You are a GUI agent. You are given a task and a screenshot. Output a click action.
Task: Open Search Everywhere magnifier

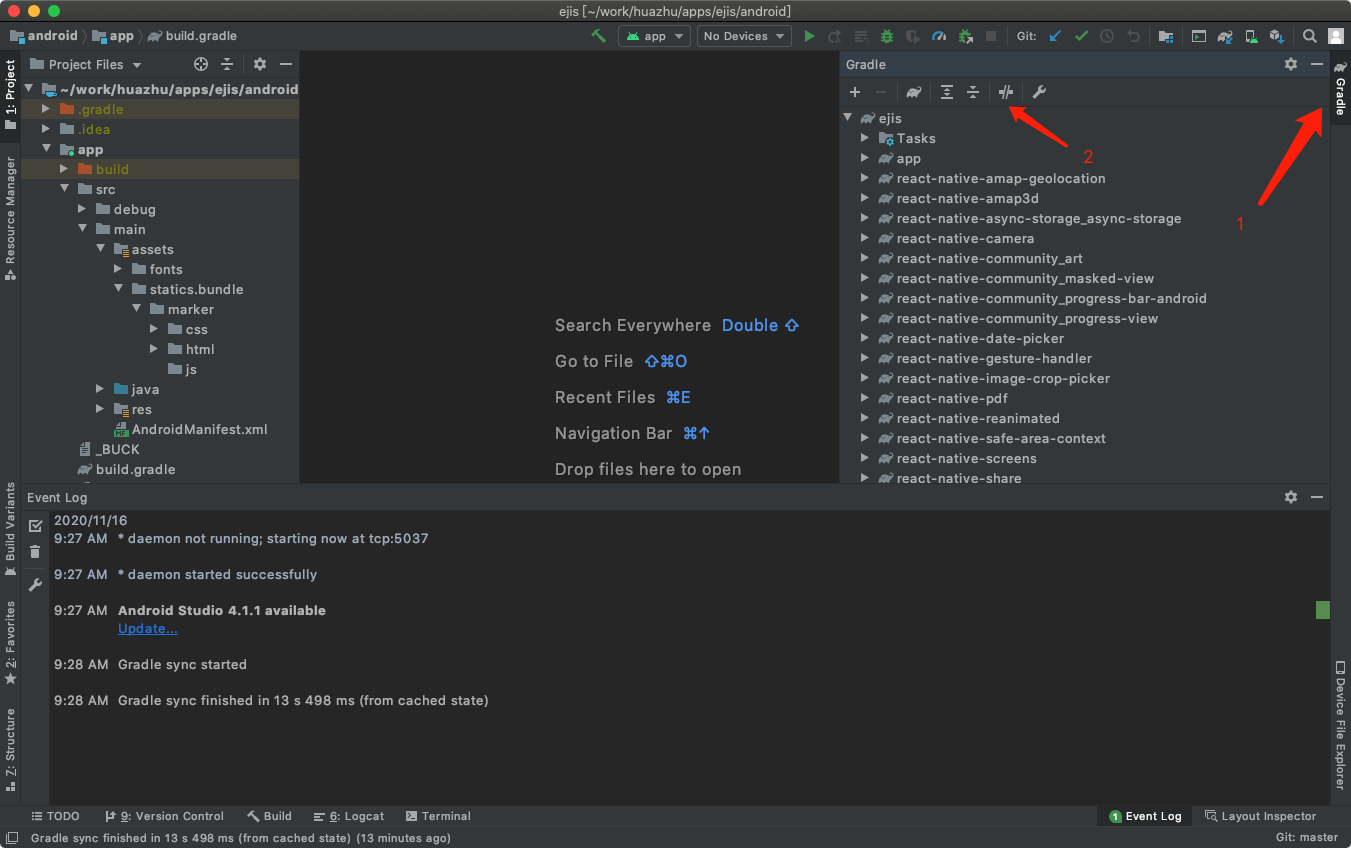tap(1310, 36)
